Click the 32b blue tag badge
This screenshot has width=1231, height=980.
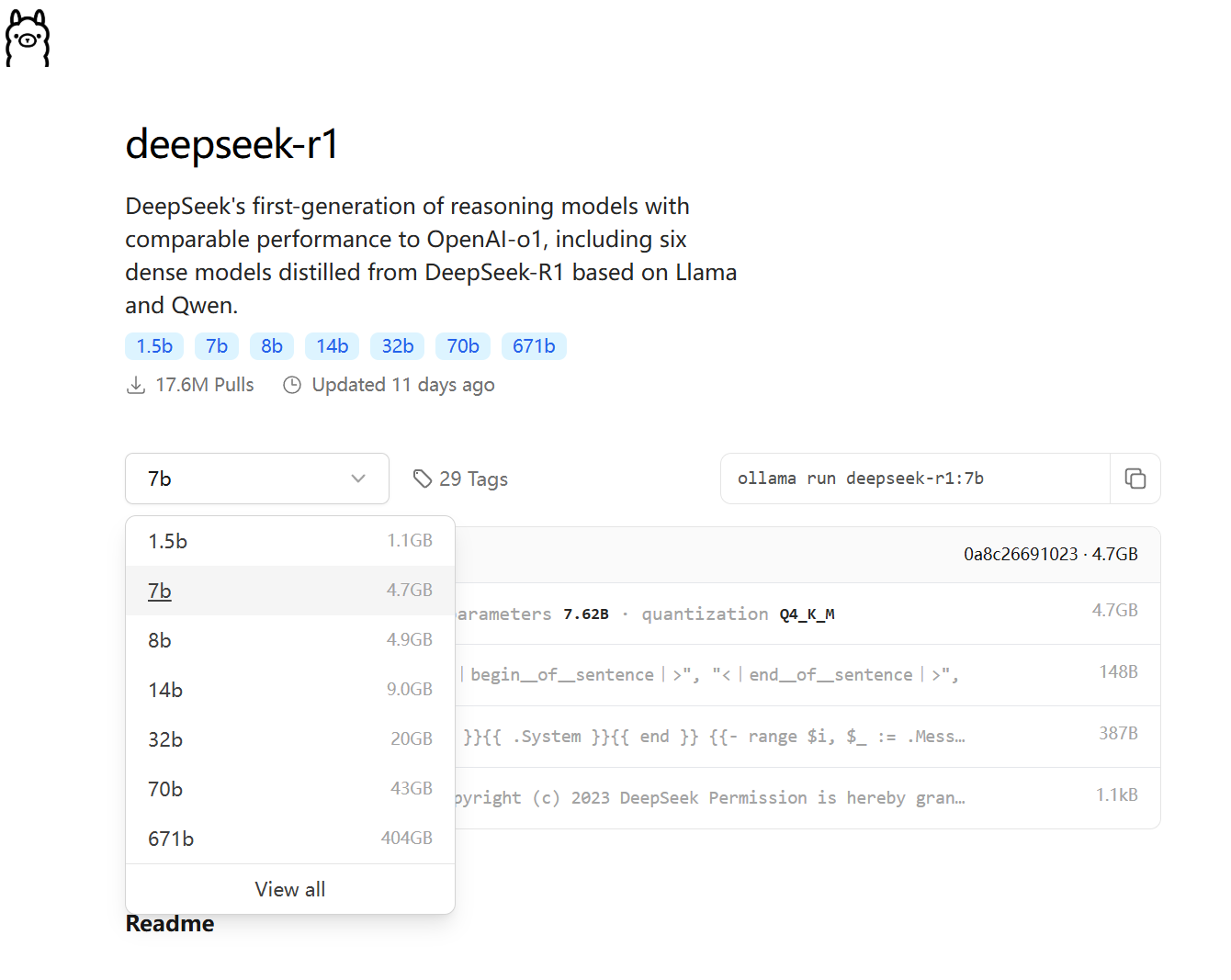398,346
